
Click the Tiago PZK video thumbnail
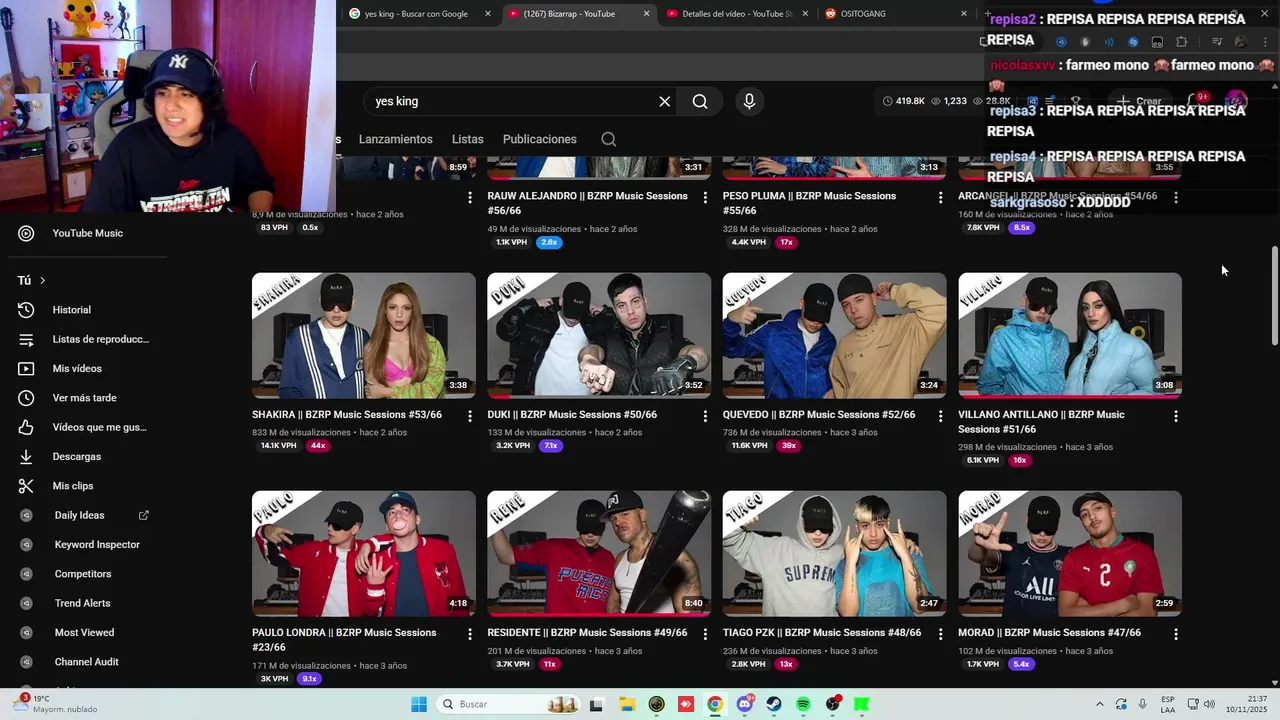tap(834, 553)
